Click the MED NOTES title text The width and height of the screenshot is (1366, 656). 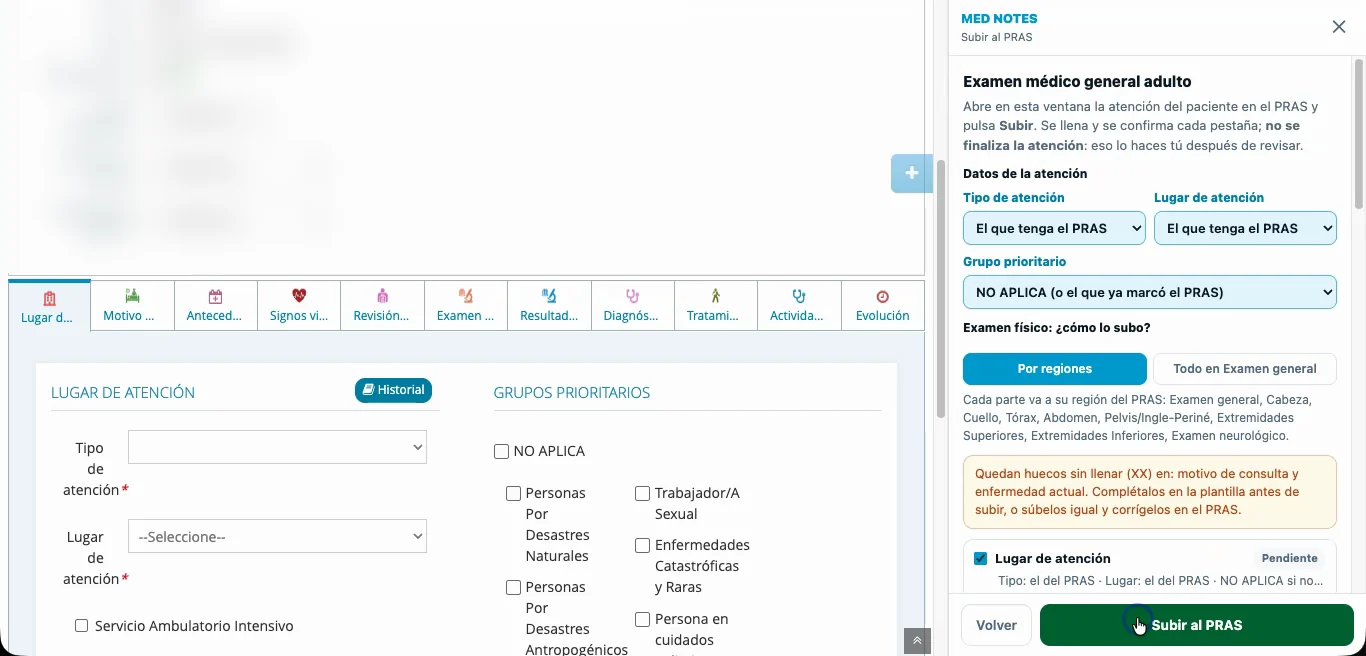[x=999, y=18]
